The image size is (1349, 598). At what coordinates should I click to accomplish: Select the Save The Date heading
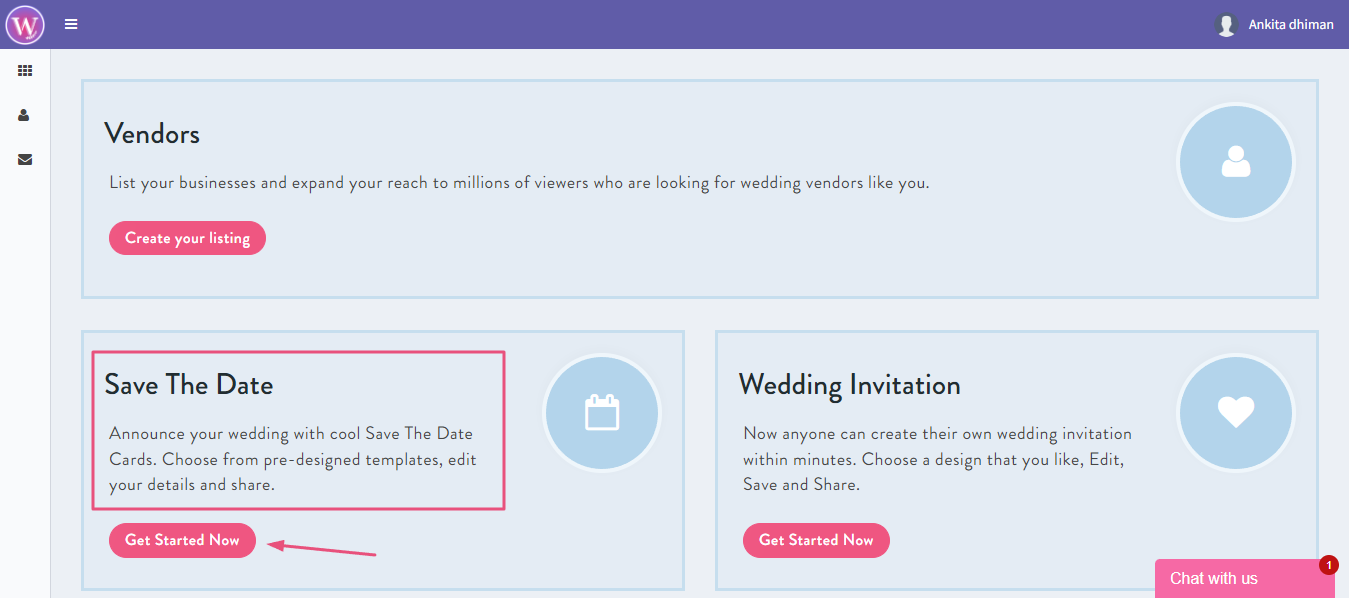189,385
